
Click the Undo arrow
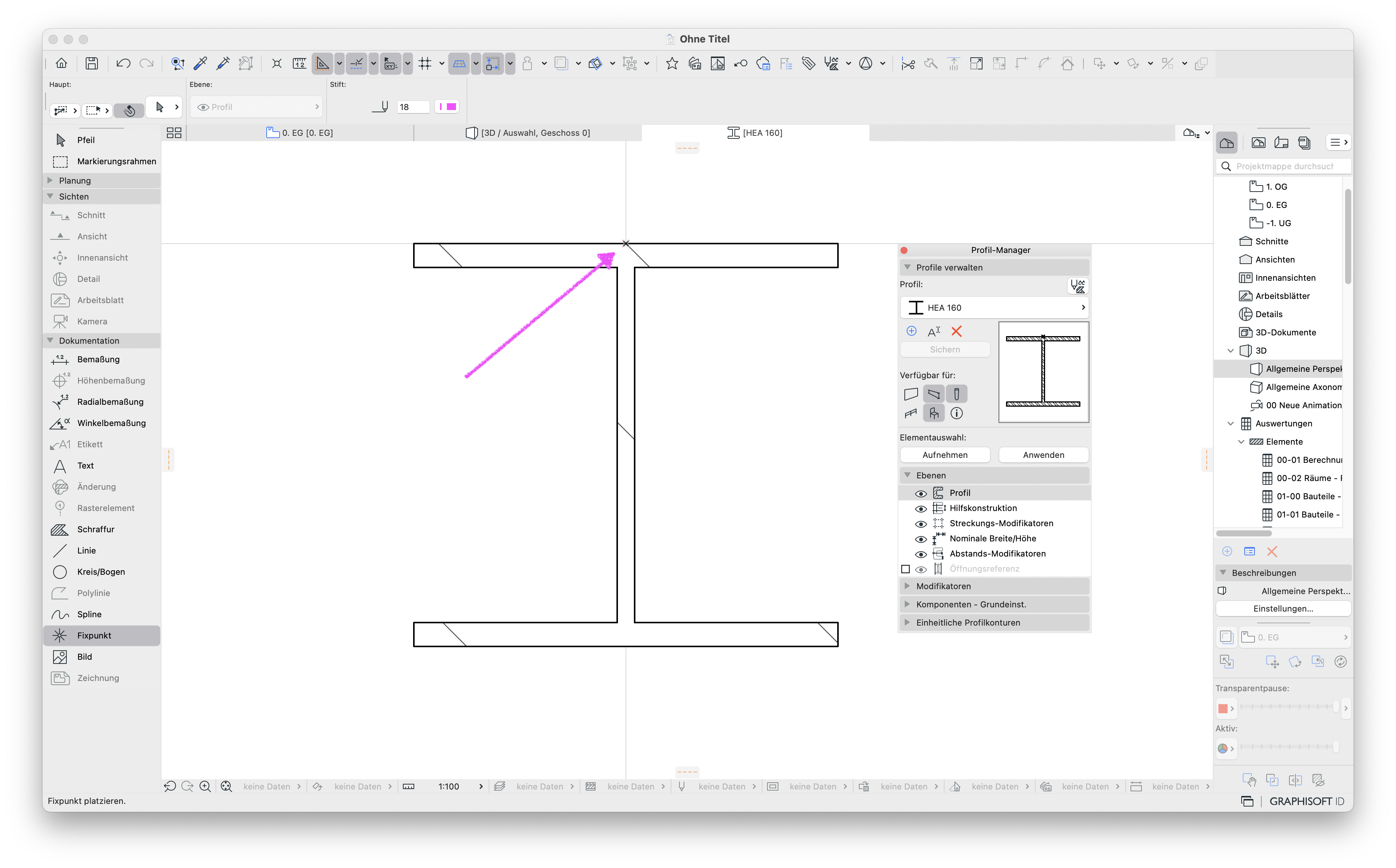[x=123, y=63]
